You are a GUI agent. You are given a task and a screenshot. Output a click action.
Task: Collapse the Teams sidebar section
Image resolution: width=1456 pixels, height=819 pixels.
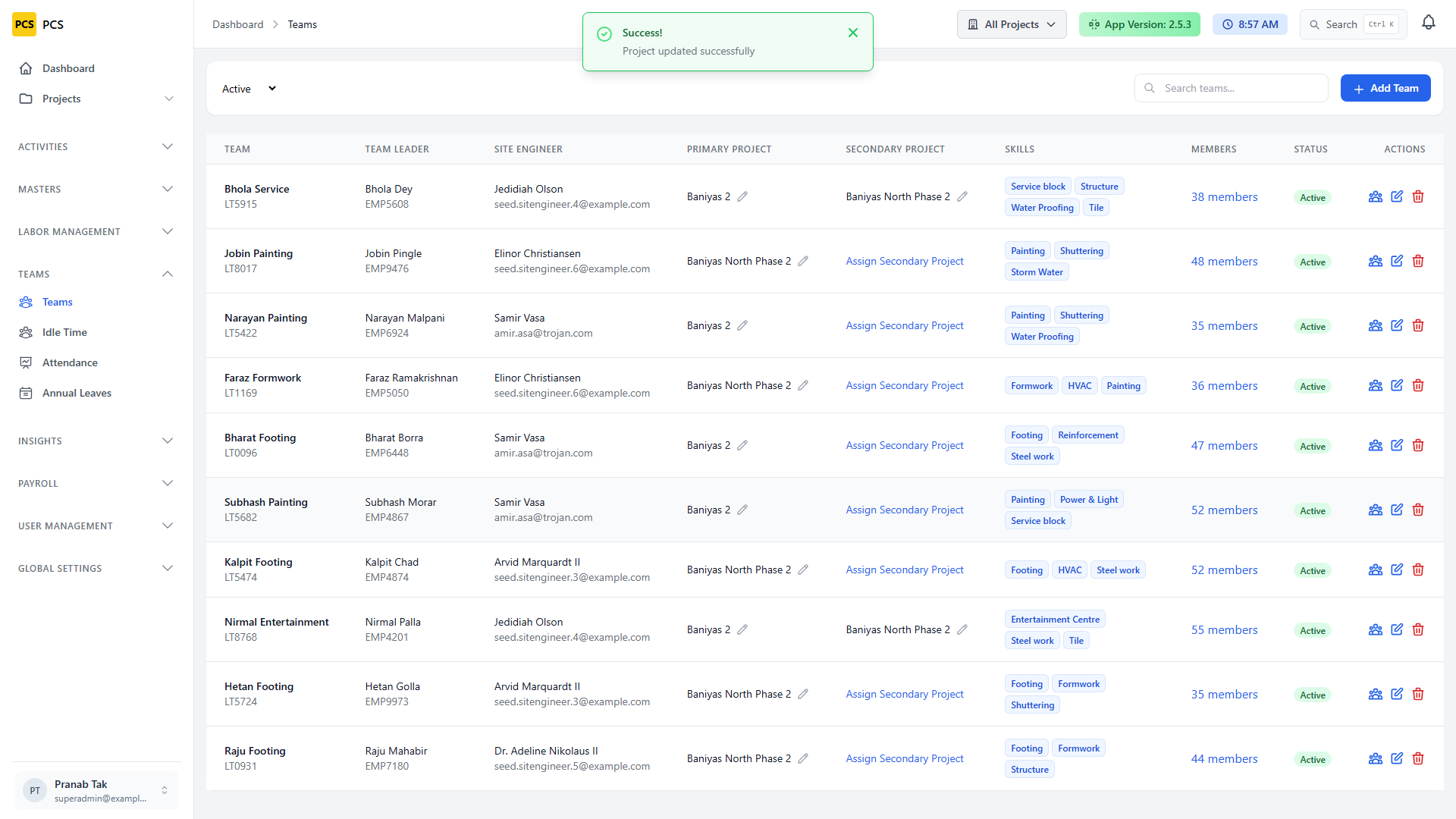point(96,274)
